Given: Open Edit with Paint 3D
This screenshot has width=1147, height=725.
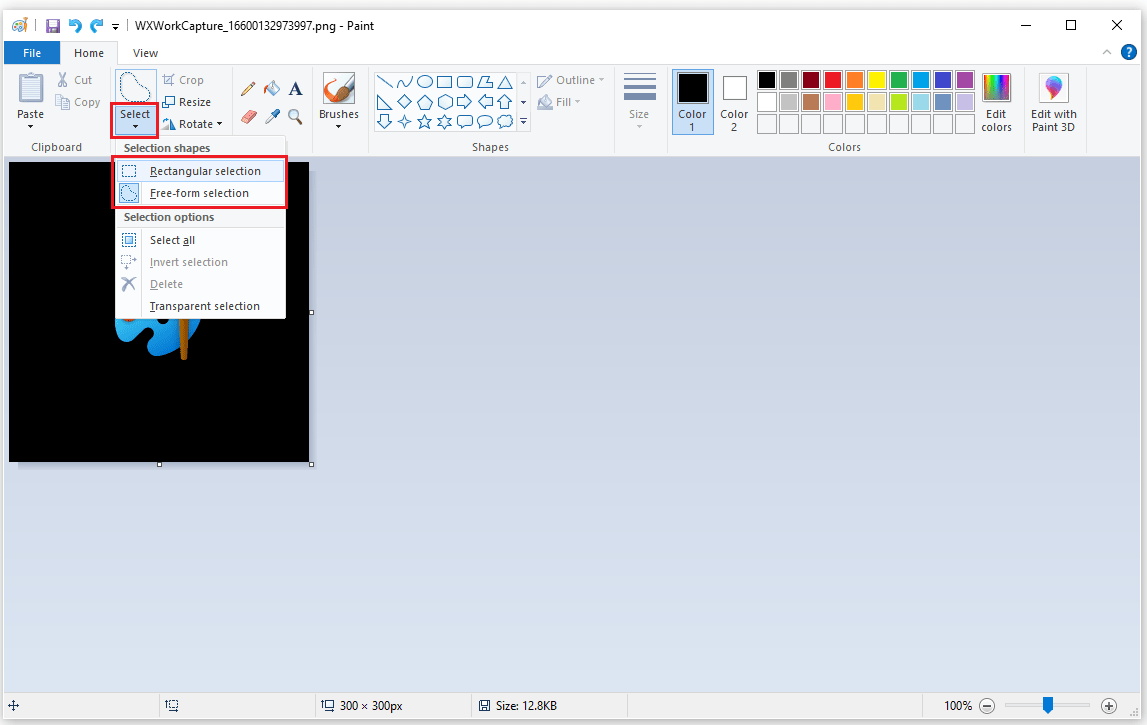Looking at the screenshot, I should [1053, 100].
